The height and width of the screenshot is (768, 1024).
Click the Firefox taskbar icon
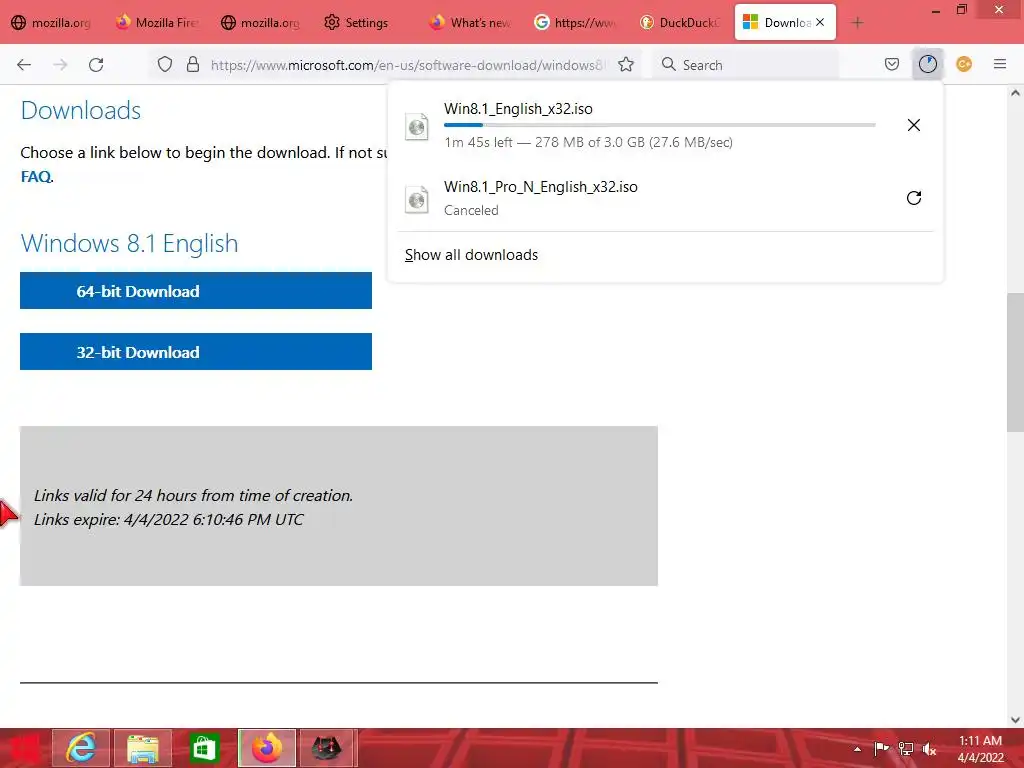[266, 748]
